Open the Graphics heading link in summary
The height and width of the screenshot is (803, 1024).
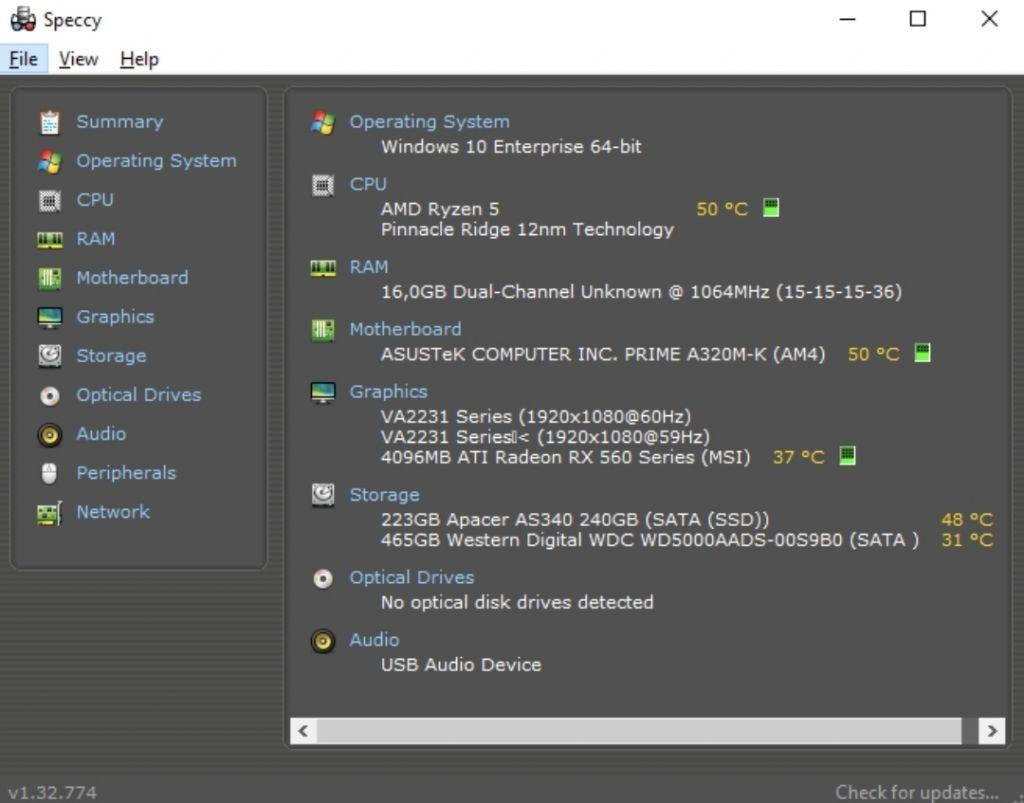pos(388,392)
